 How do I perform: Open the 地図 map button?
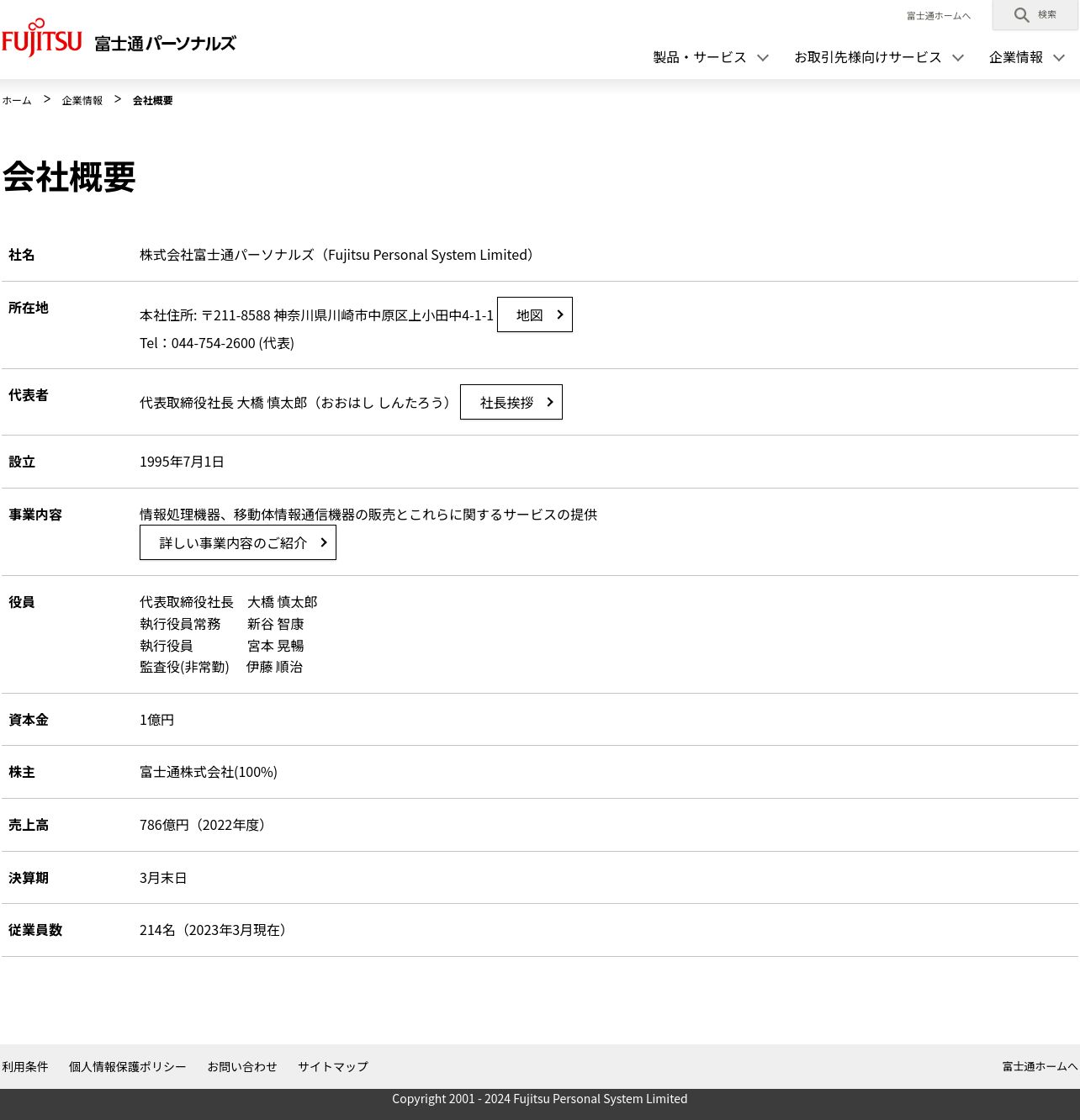pos(535,314)
